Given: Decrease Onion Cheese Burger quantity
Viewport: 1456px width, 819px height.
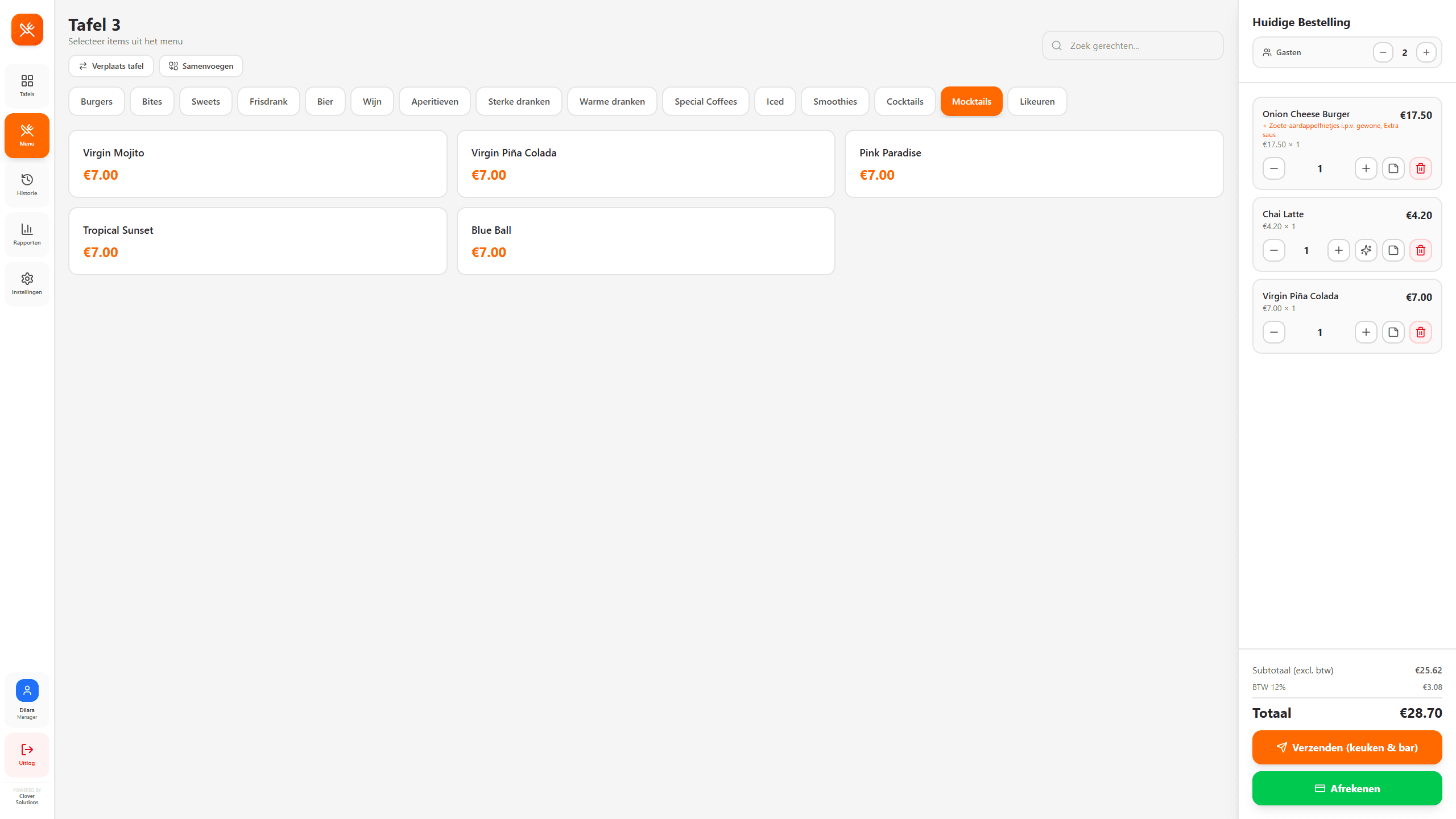Looking at the screenshot, I should pos(1273,168).
